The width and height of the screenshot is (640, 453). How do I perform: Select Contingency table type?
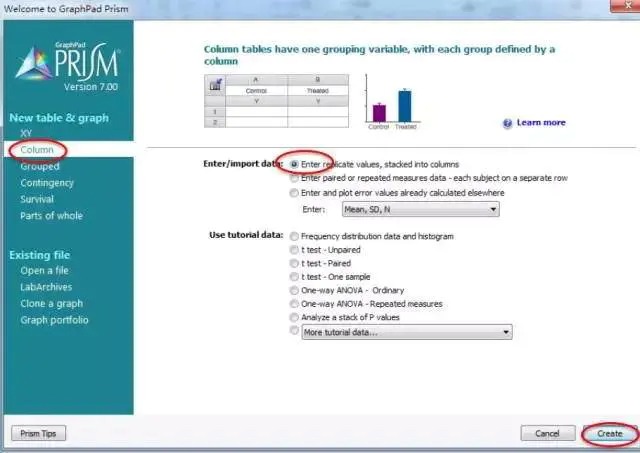pyautogui.click(x=47, y=183)
